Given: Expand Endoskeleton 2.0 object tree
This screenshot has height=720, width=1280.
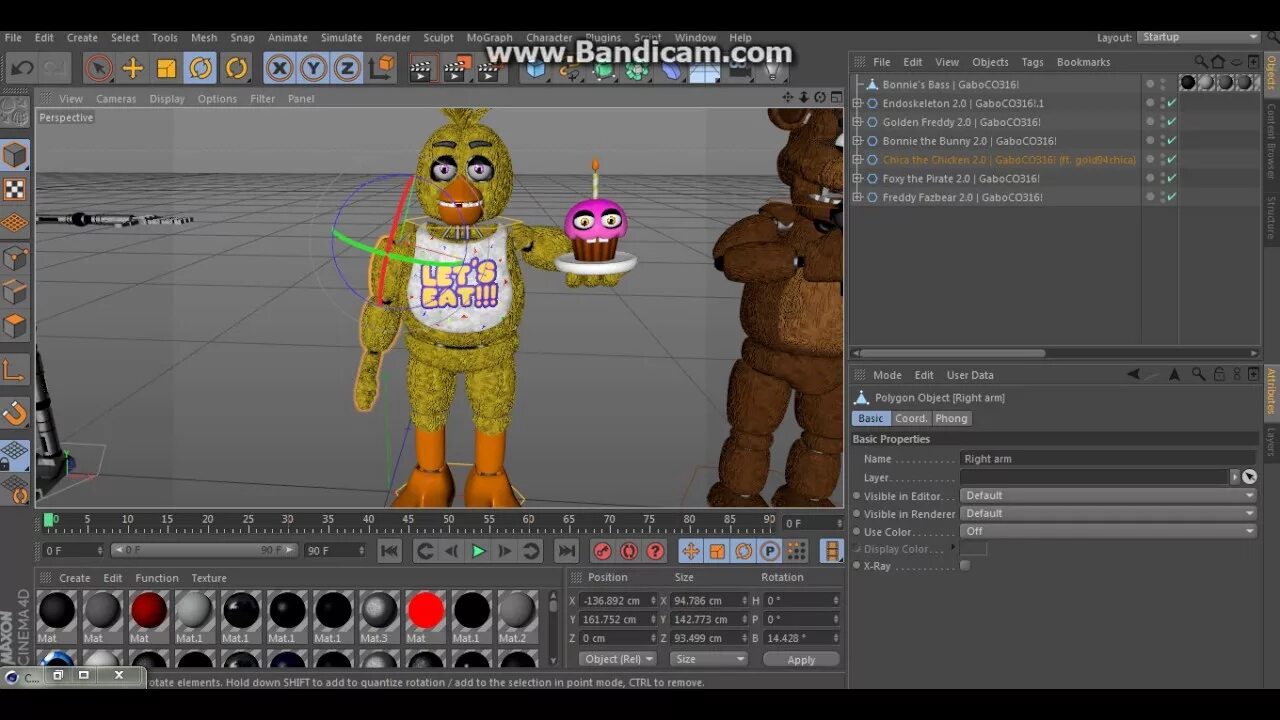Looking at the screenshot, I should click(x=857, y=103).
